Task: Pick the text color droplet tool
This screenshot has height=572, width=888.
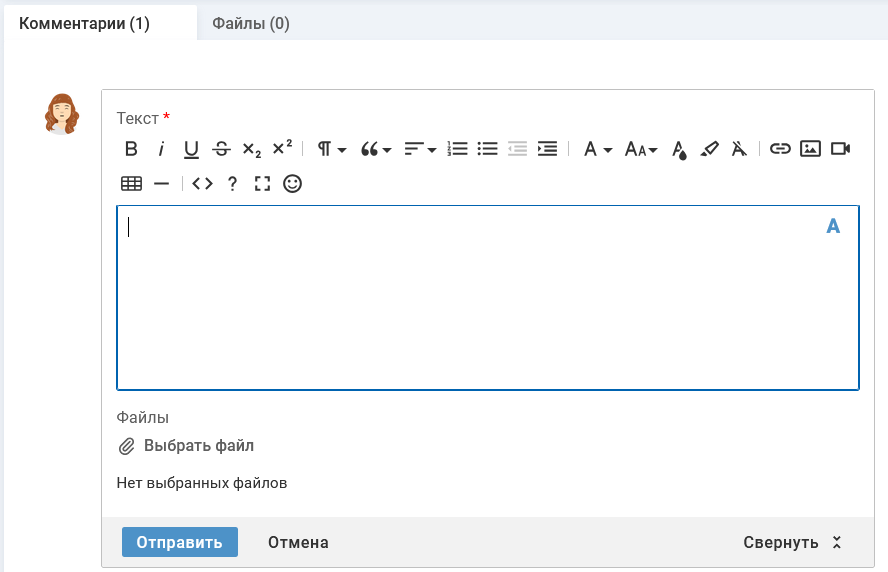Action: coord(679,149)
